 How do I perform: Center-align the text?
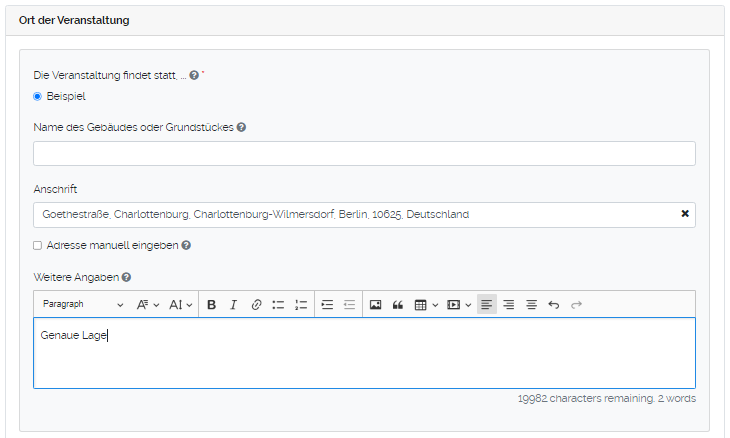click(531, 305)
